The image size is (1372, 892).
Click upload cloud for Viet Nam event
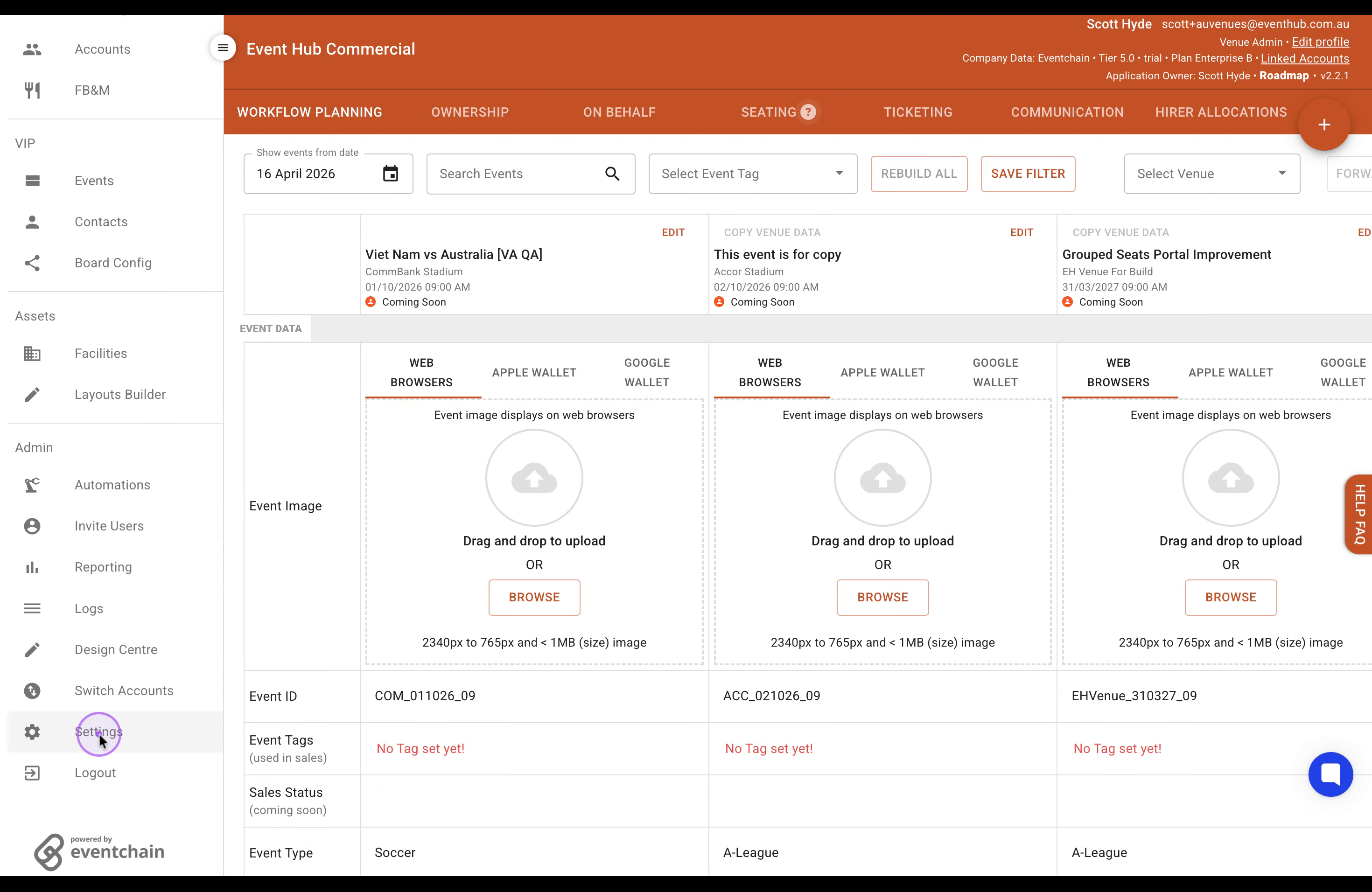[534, 478]
